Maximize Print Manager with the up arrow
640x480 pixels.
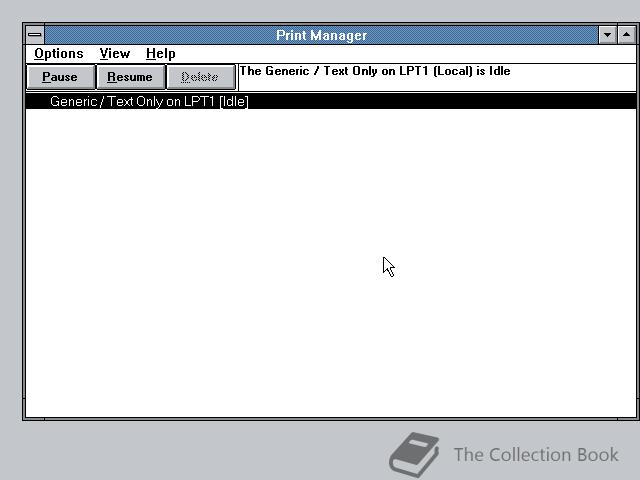pyautogui.click(x=627, y=35)
